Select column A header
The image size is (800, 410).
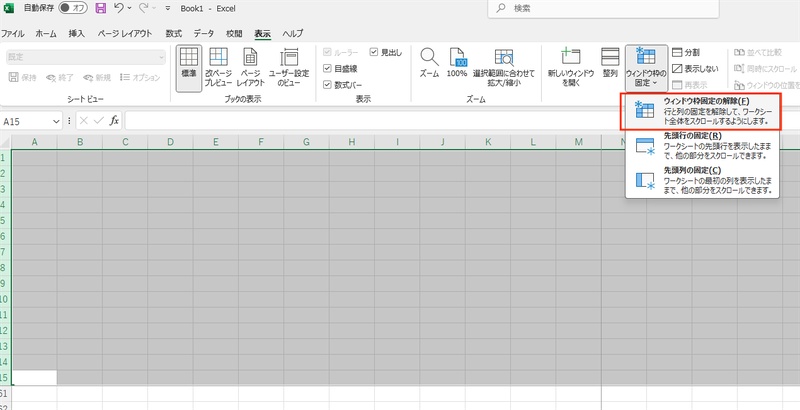pos(34,142)
